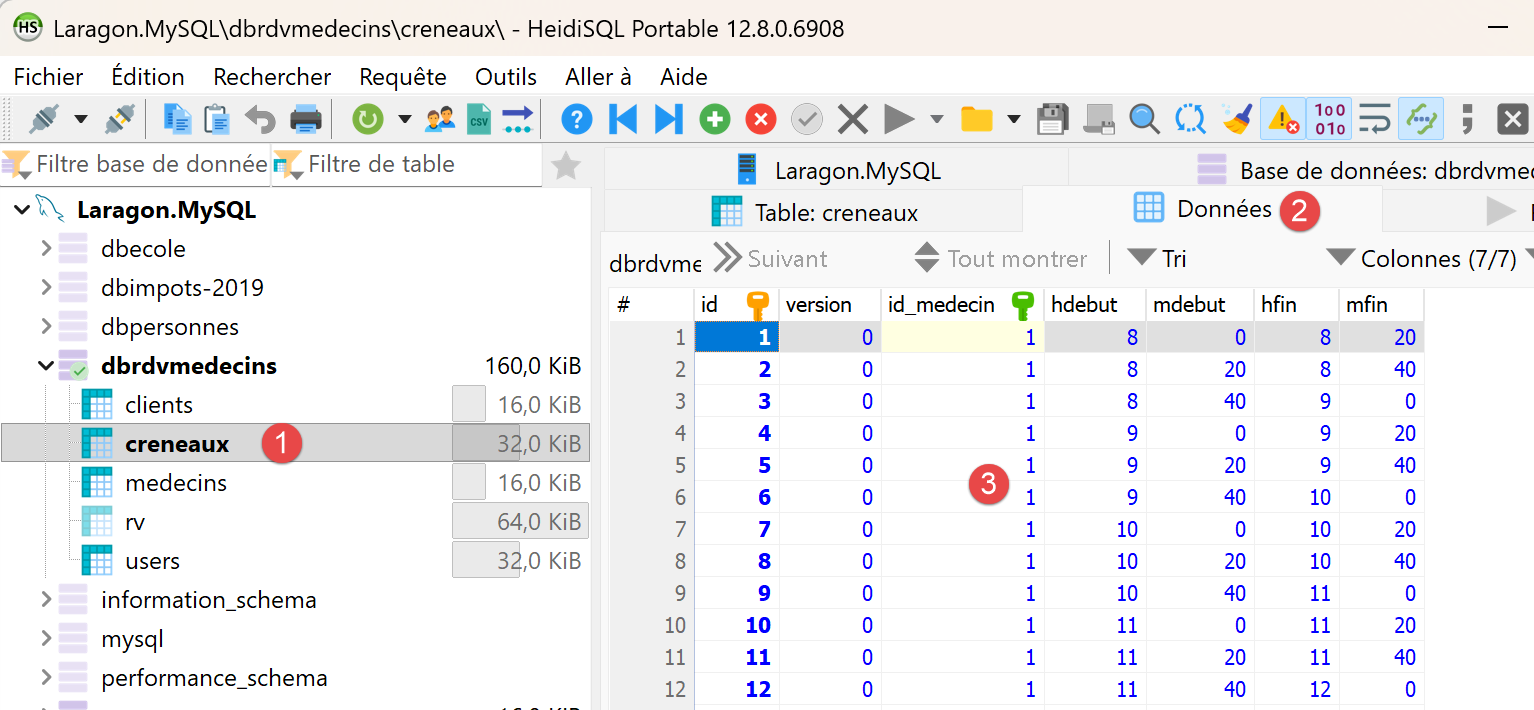Run query with grey play icon
Screen dimensions: 1534x710
point(899,120)
